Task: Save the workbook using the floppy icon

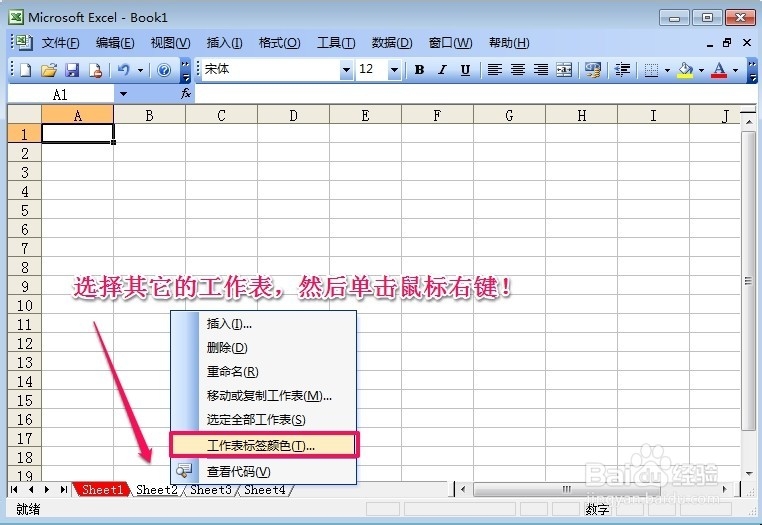Action: [x=72, y=70]
